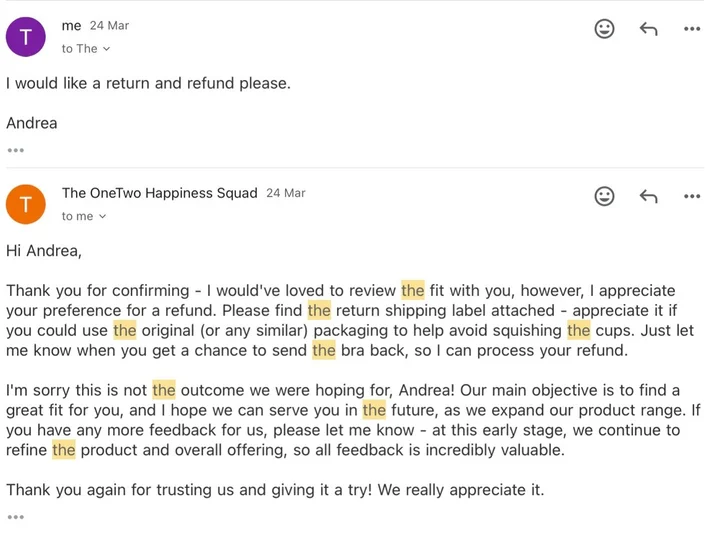Reply to the first email from me
The height and width of the screenshot is (541, 720).
tap(648, 29)
